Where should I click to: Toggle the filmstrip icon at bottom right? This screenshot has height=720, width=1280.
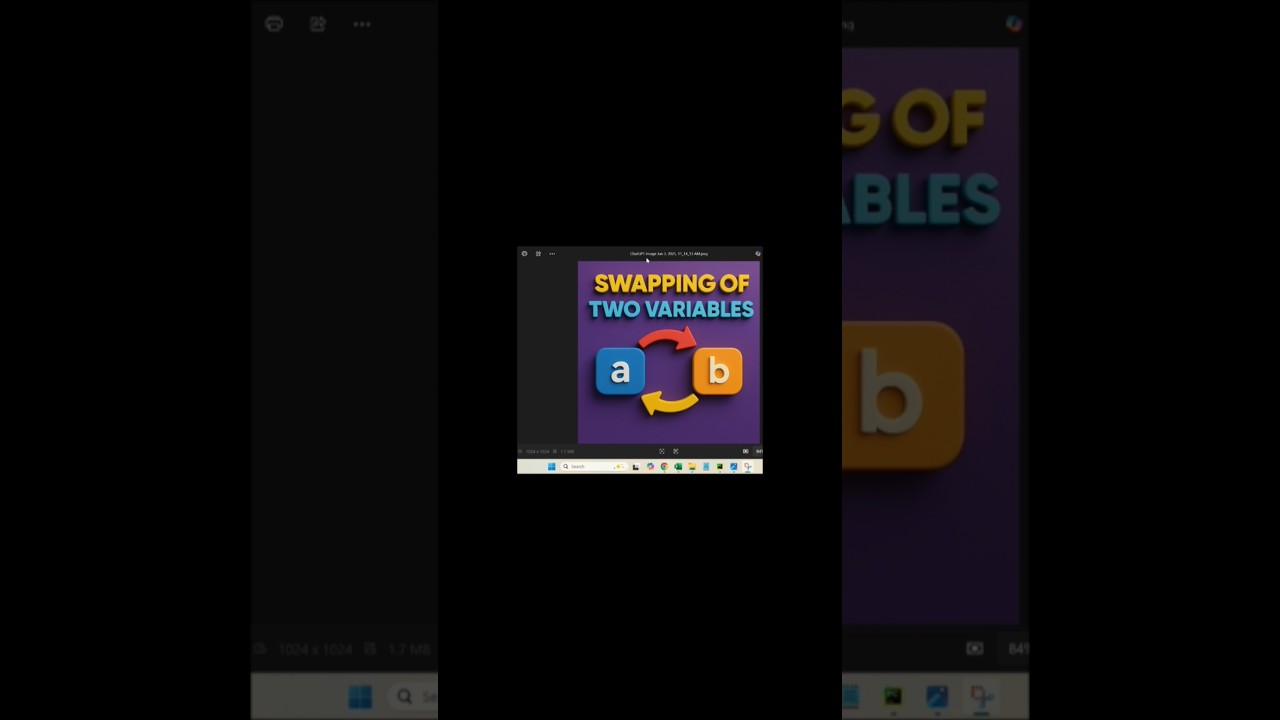click(x=745, y=451)
